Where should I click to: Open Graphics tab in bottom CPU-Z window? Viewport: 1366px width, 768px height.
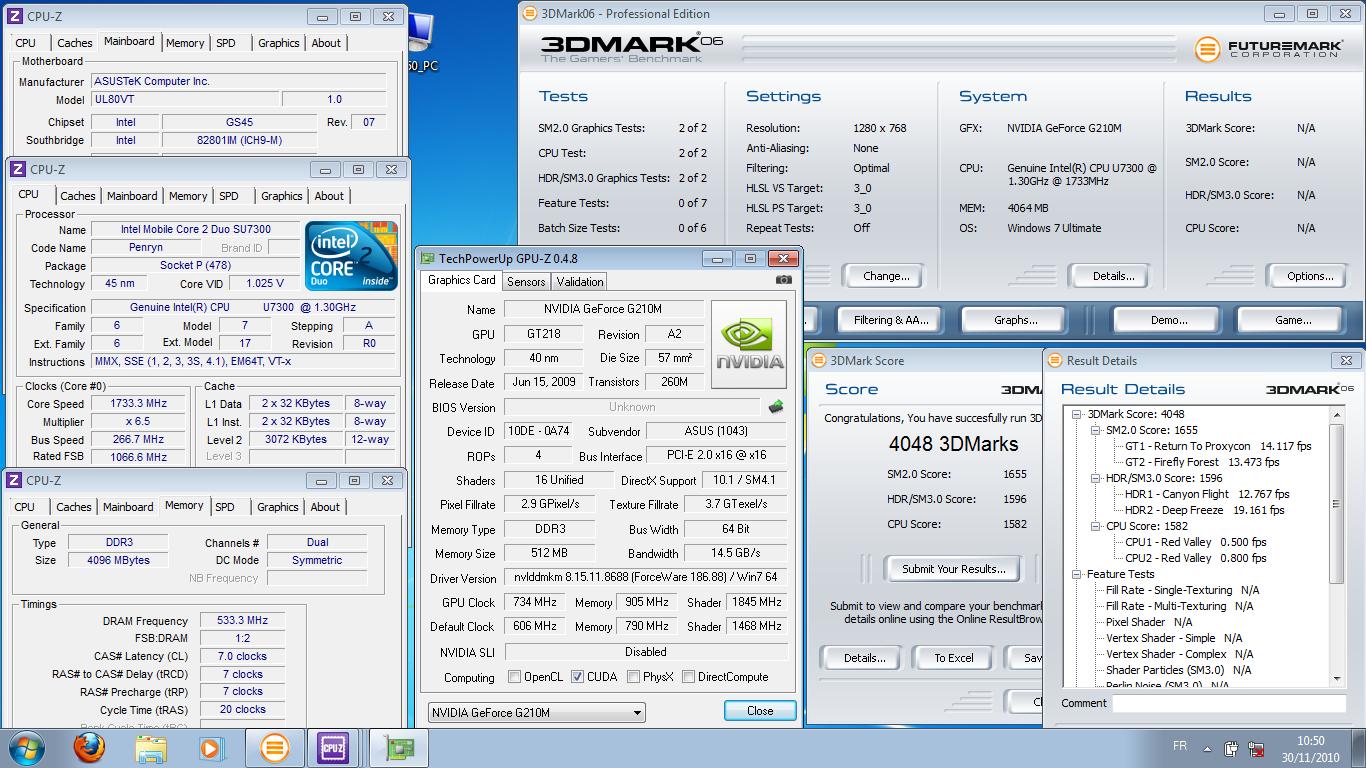tap(278, 507)
